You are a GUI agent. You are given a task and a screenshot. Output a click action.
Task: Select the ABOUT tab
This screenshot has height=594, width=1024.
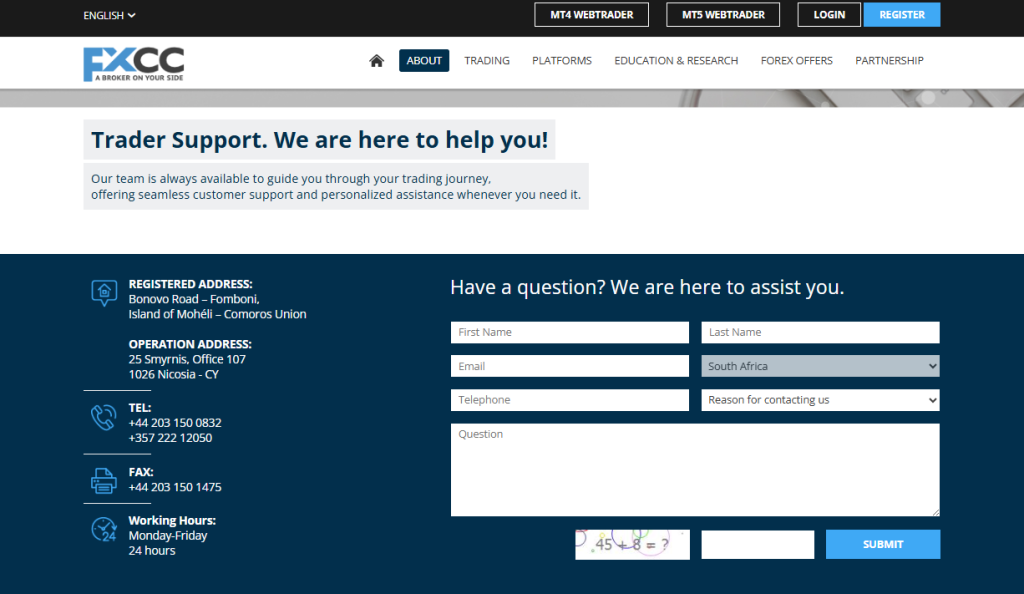click(424, 60)
